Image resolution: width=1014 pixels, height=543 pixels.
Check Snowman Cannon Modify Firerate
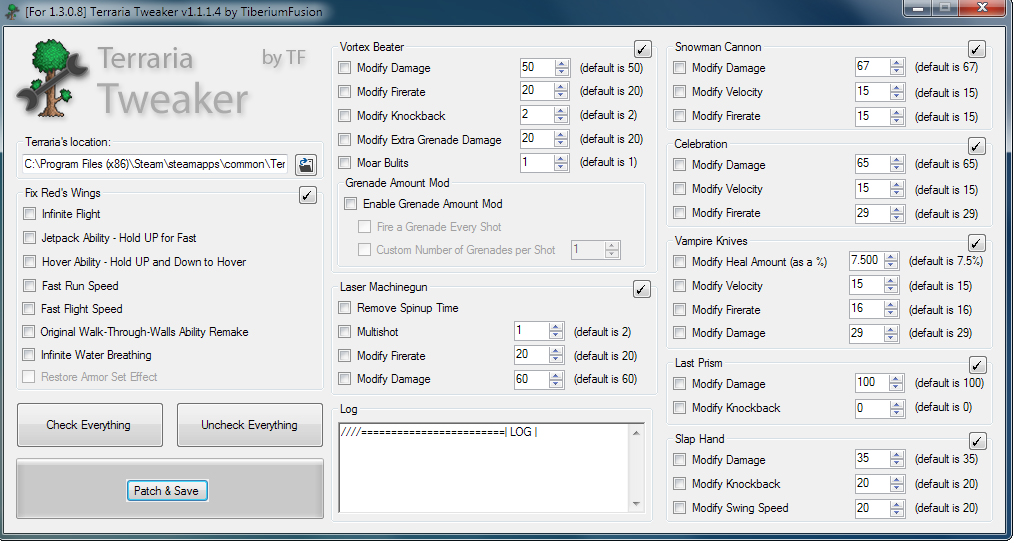(x=680, y=116)
